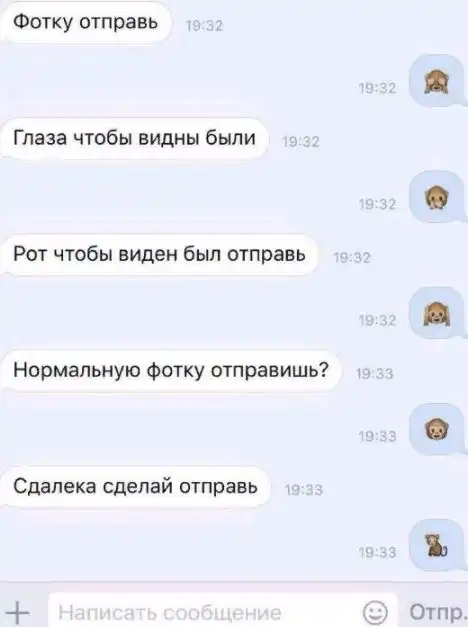Select the 'Сдалека сделай отправь' message
This screenshot has height=627, width=468.
tap(135, 487)
